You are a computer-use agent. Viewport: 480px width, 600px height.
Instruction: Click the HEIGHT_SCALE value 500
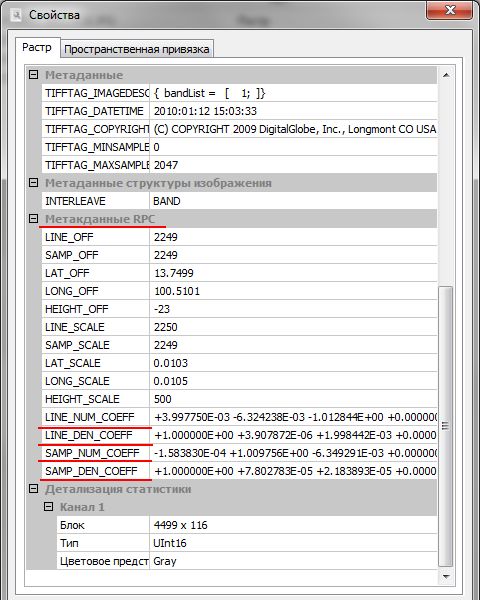[162, 399]
